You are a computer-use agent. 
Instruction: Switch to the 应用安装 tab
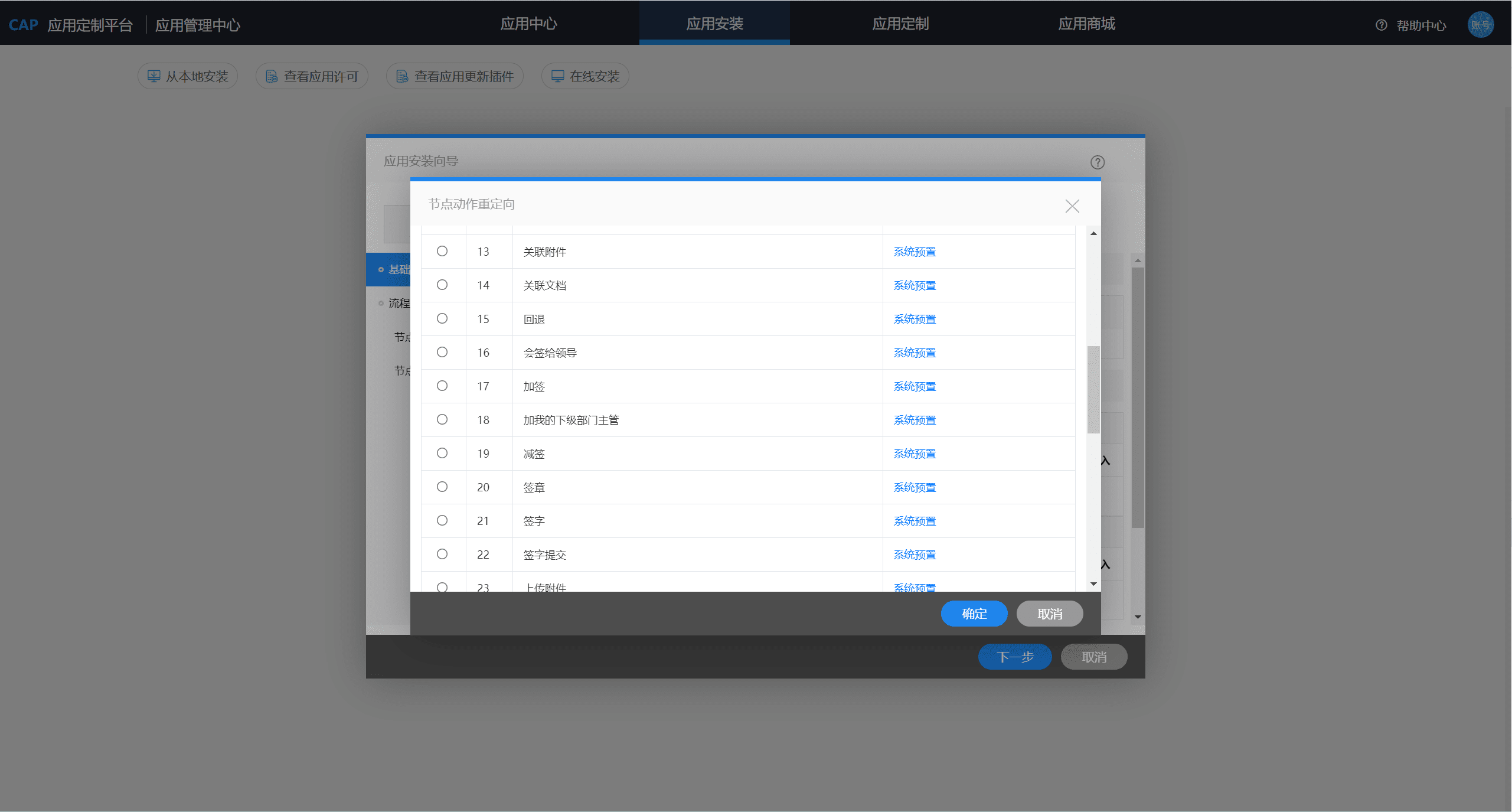point(714,24)
